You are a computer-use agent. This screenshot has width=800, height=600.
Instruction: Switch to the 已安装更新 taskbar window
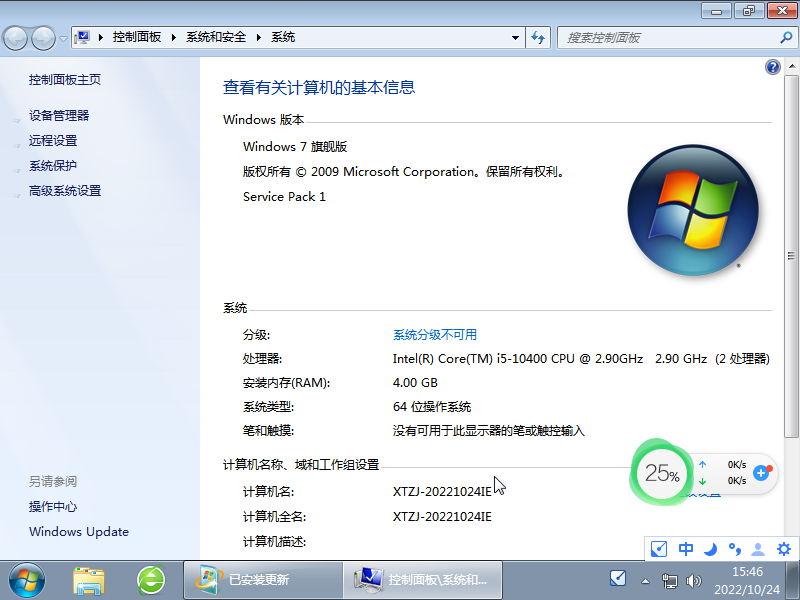260,579
